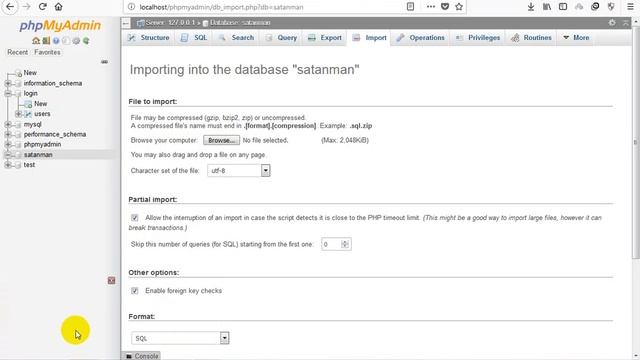The width and height of the screenshot is (640, 360).
Task: Open the Recent tables link
Action: [18, 52]
